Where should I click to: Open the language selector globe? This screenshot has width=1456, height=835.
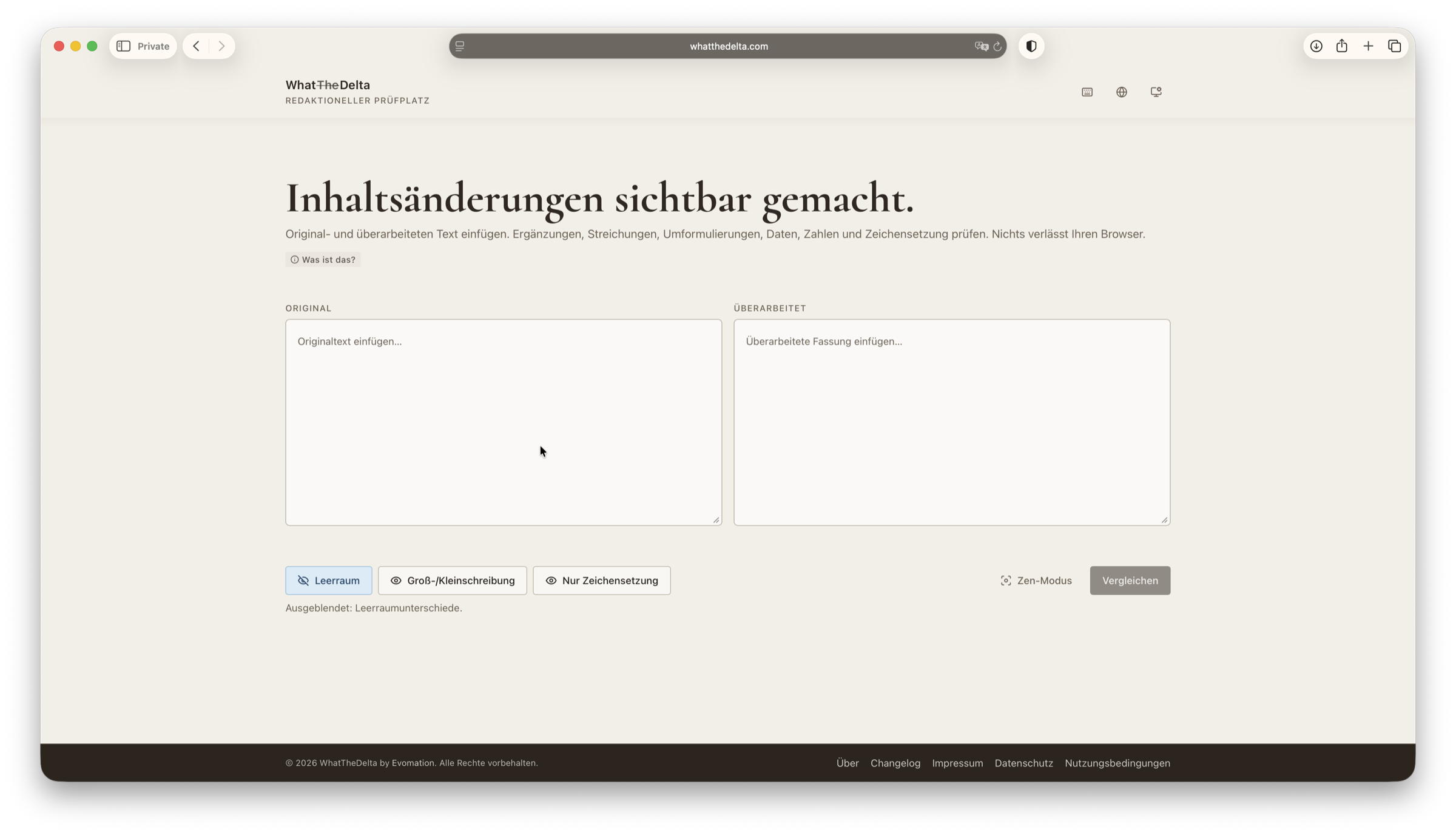[1121, 92]
